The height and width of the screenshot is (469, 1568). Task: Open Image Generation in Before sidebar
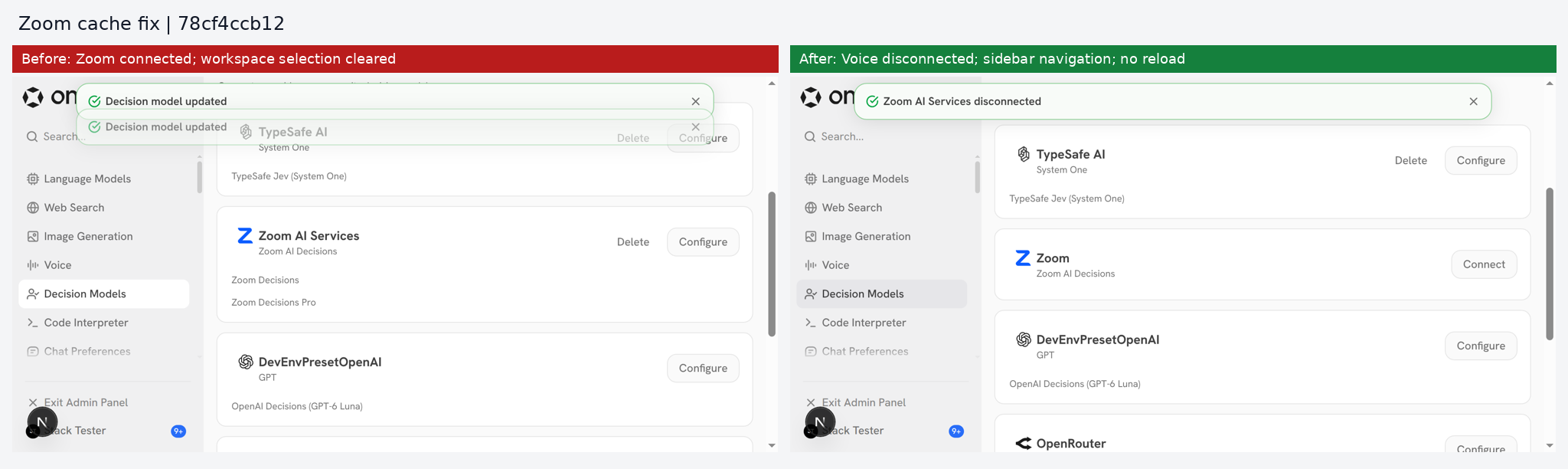(104, 236)
